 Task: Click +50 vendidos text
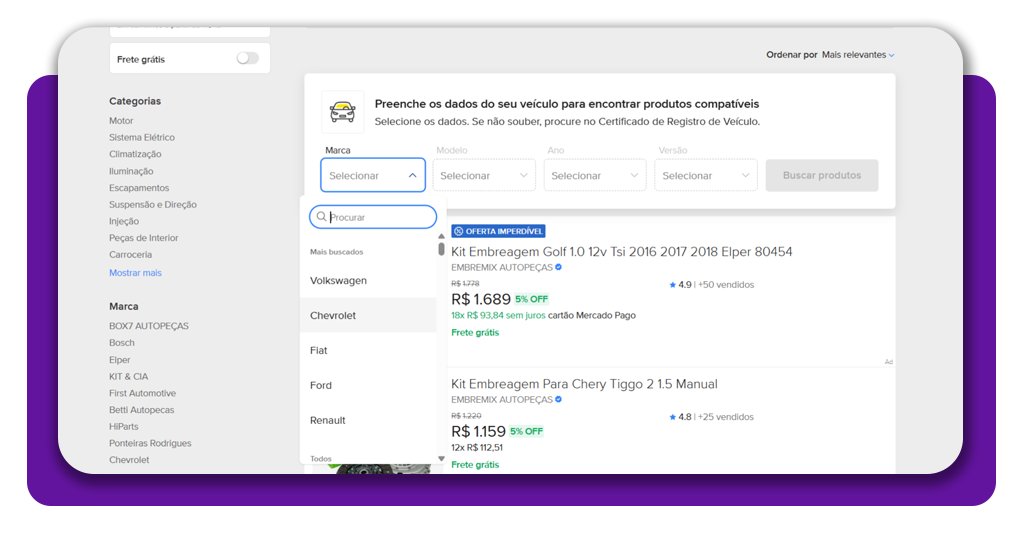[726, 285]
